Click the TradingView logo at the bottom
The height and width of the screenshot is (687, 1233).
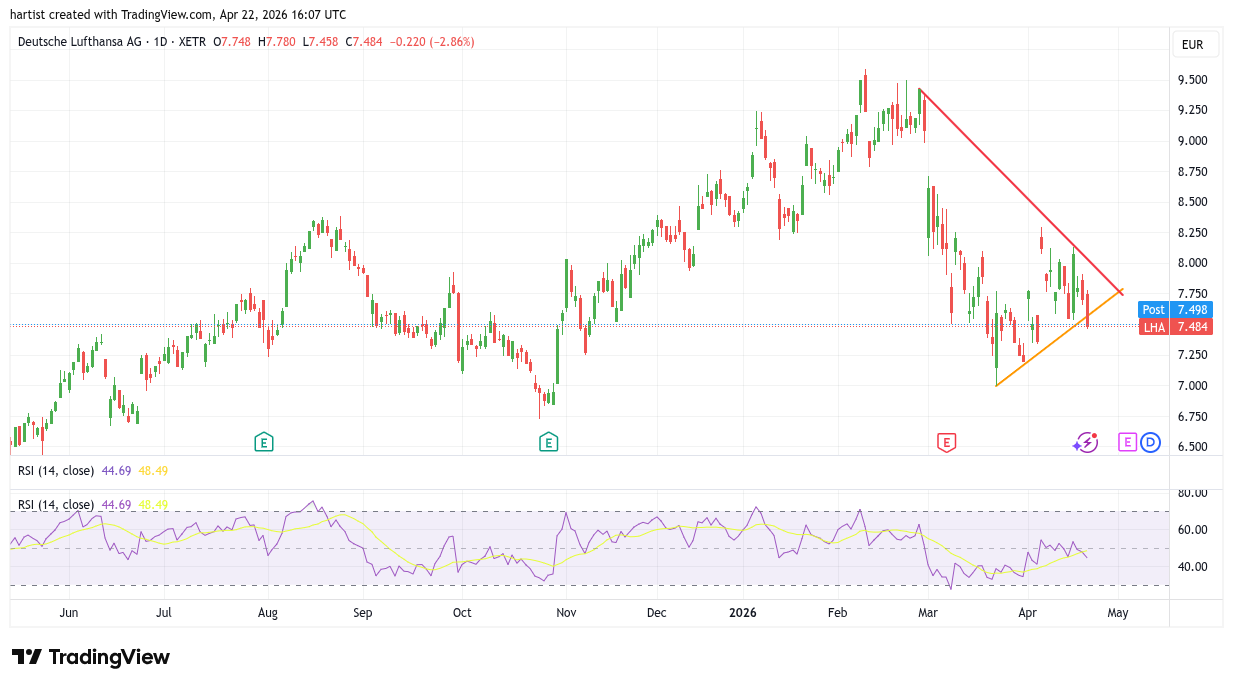tap(91, 657)
